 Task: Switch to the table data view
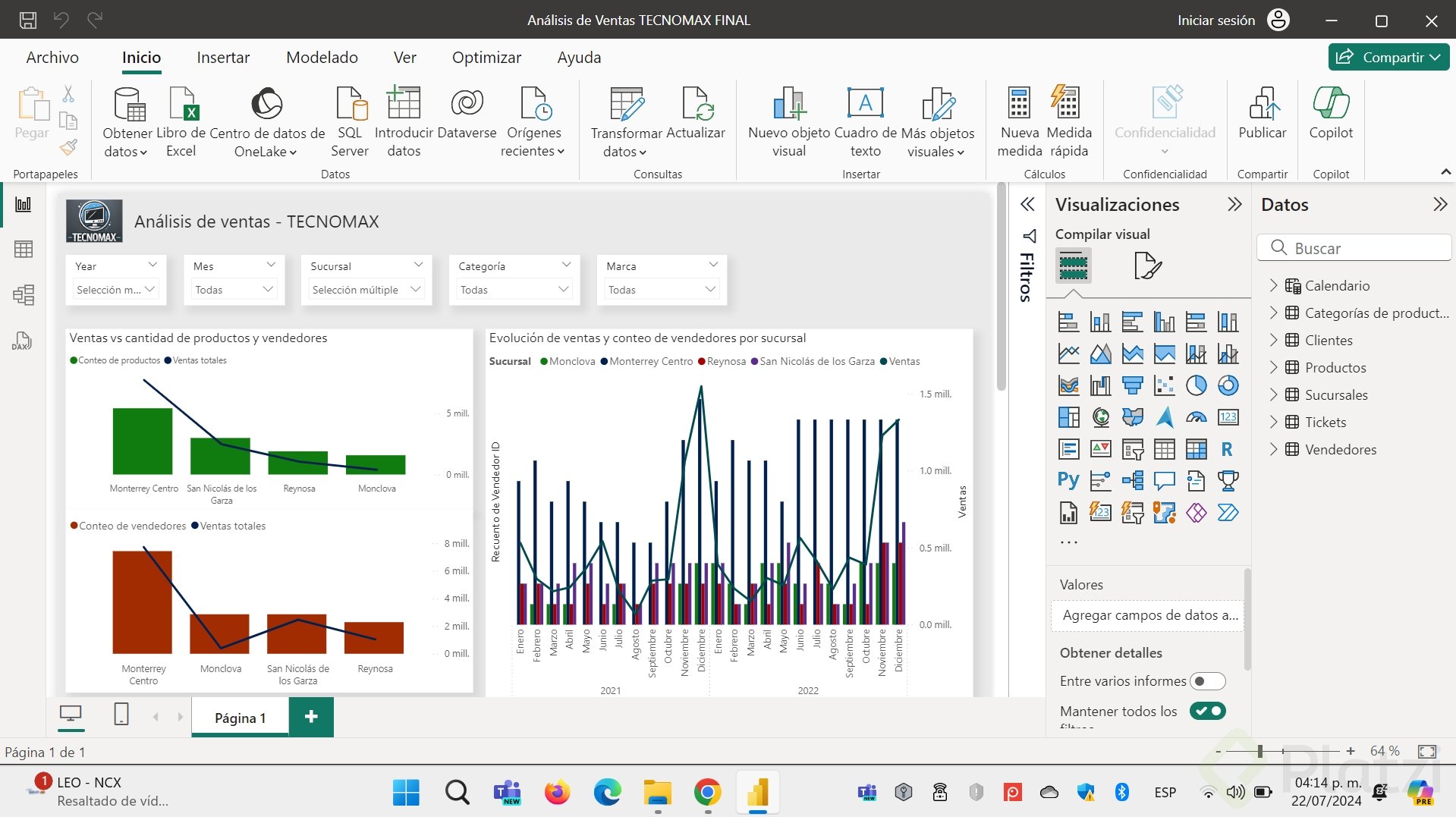click(x=24, y=250)
